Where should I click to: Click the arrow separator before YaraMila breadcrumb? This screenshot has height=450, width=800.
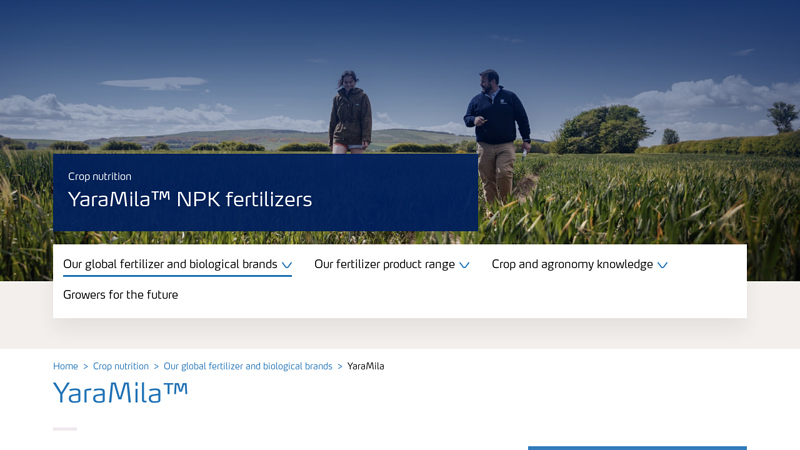coord(340,367)
